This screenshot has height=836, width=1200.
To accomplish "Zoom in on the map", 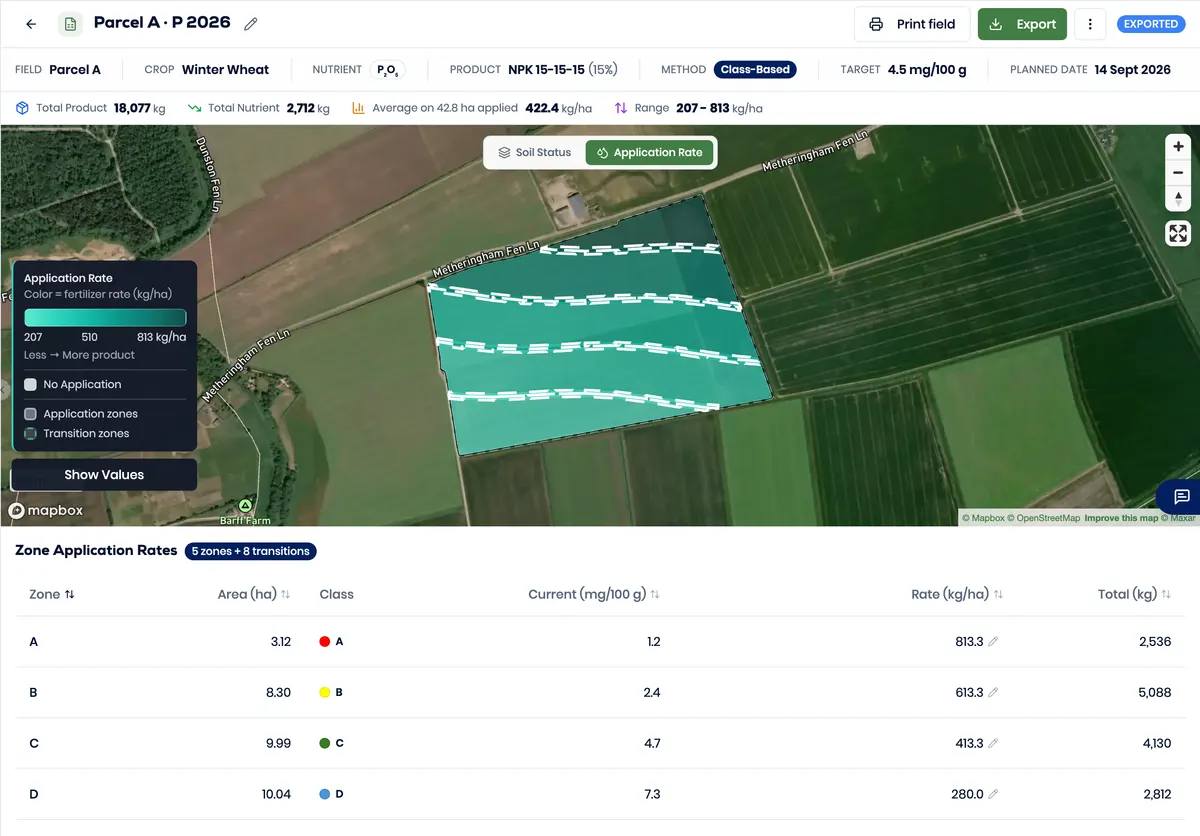I will point(1178,147).
